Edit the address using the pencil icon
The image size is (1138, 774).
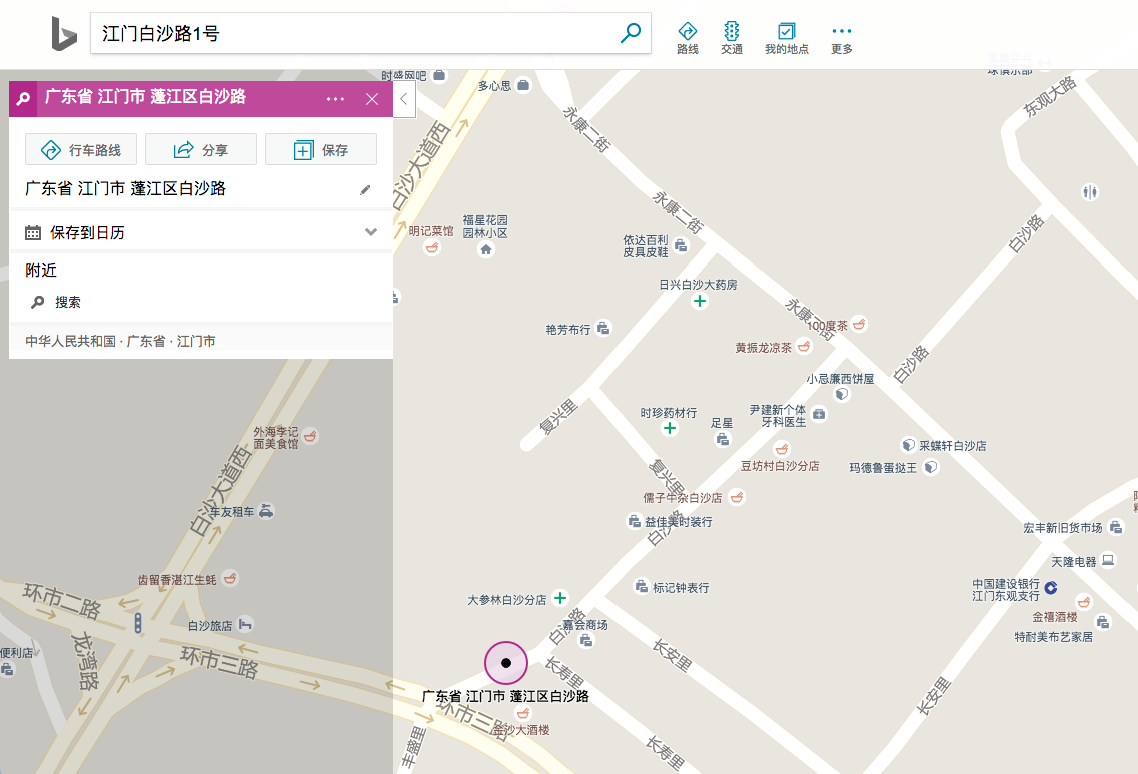coord(365,189)
